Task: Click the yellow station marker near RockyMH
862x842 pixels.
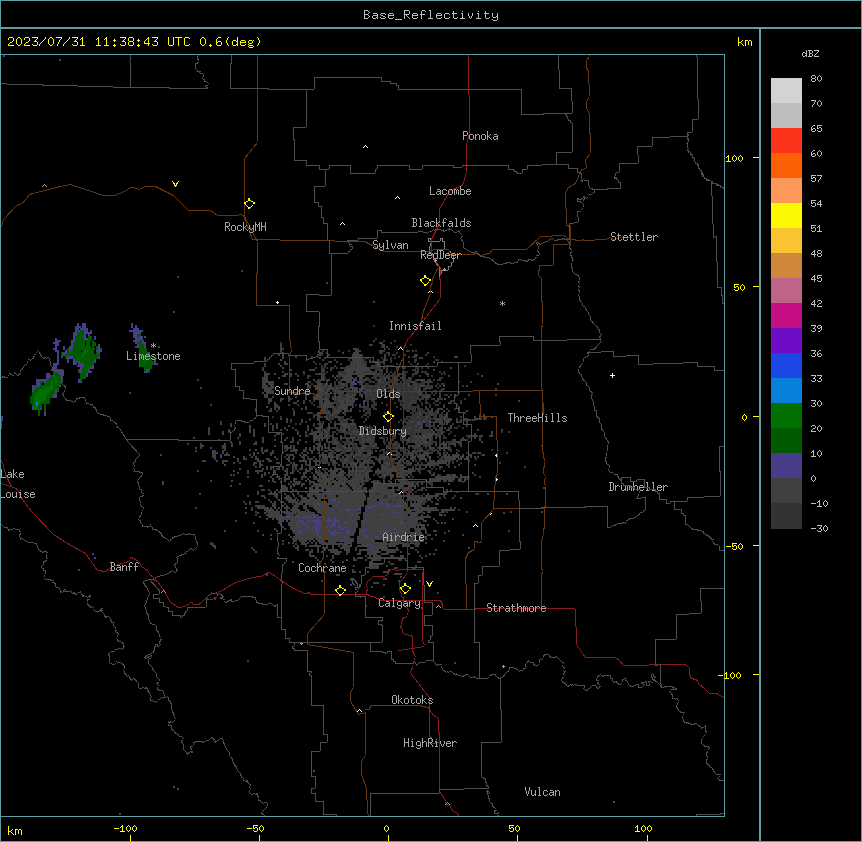Action: [249, 204]
